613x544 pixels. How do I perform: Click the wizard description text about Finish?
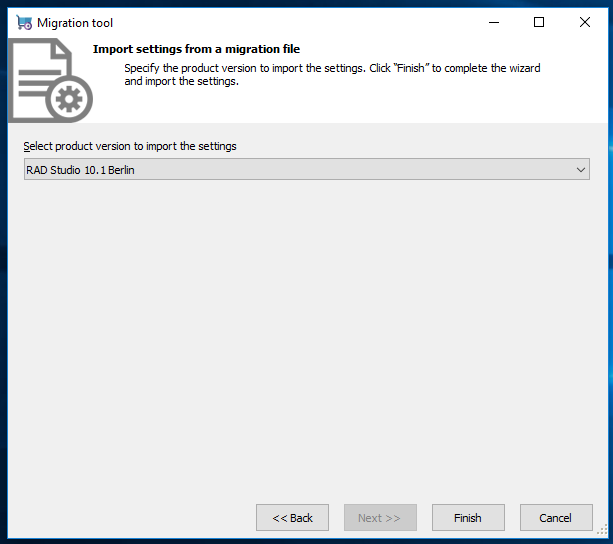[332, 74]
